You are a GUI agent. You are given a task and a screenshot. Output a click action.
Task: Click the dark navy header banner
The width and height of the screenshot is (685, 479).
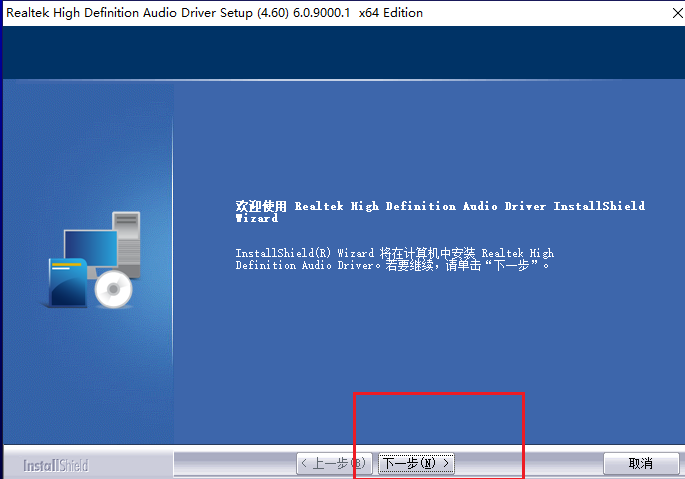click(342, 53)
